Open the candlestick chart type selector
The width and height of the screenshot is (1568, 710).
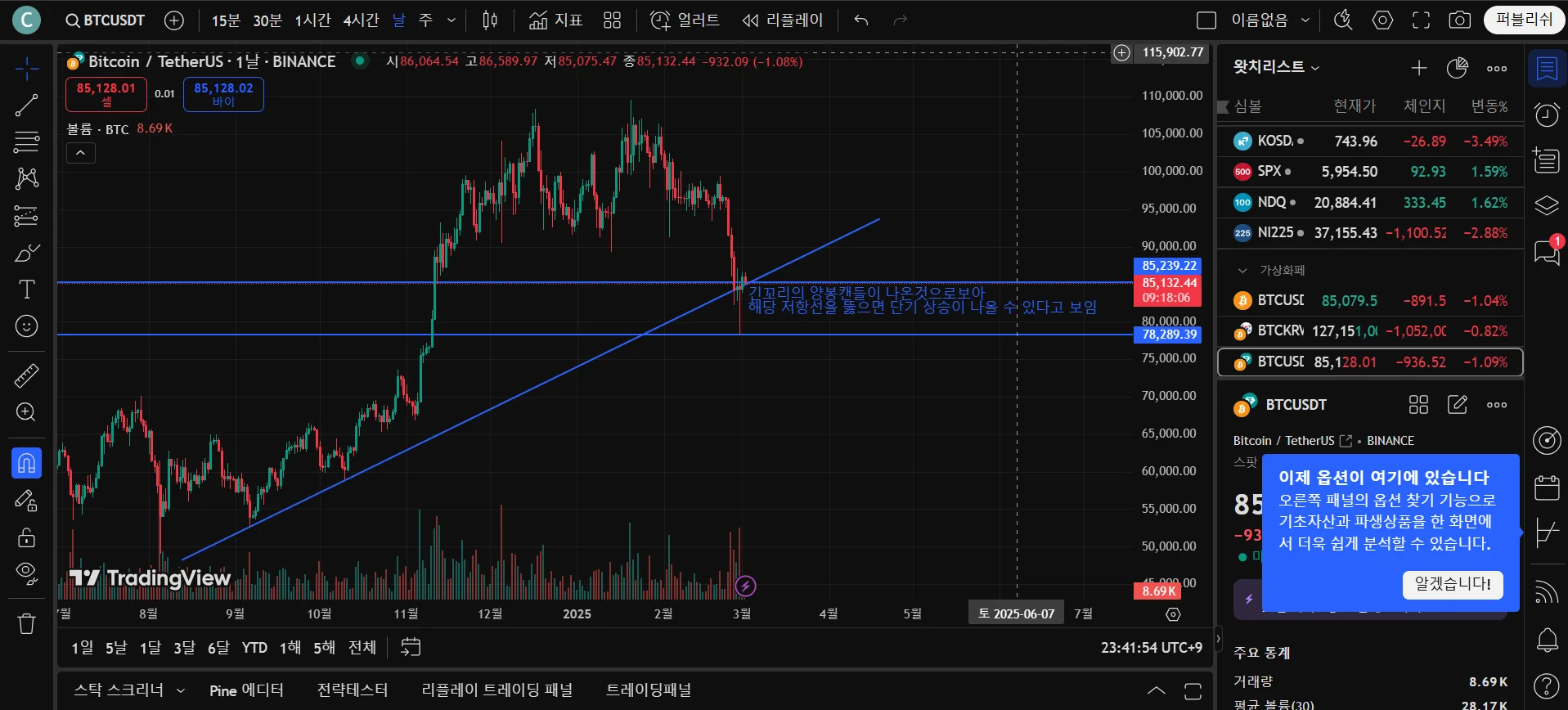(490, 20)
